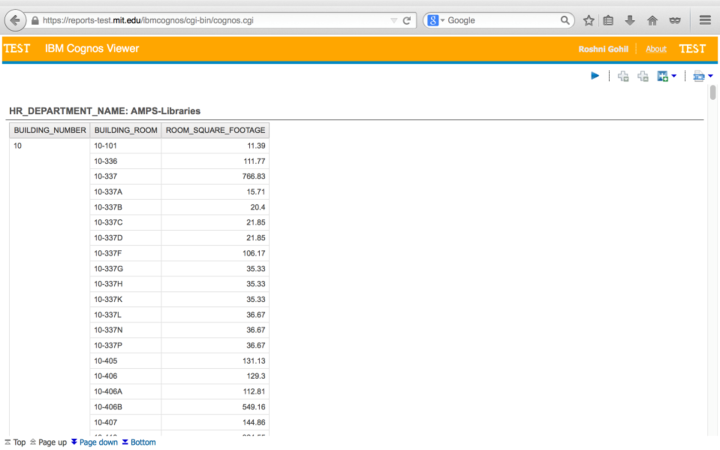Click the Run report play icon
720x450 pixels.
[x=595, y=76]
